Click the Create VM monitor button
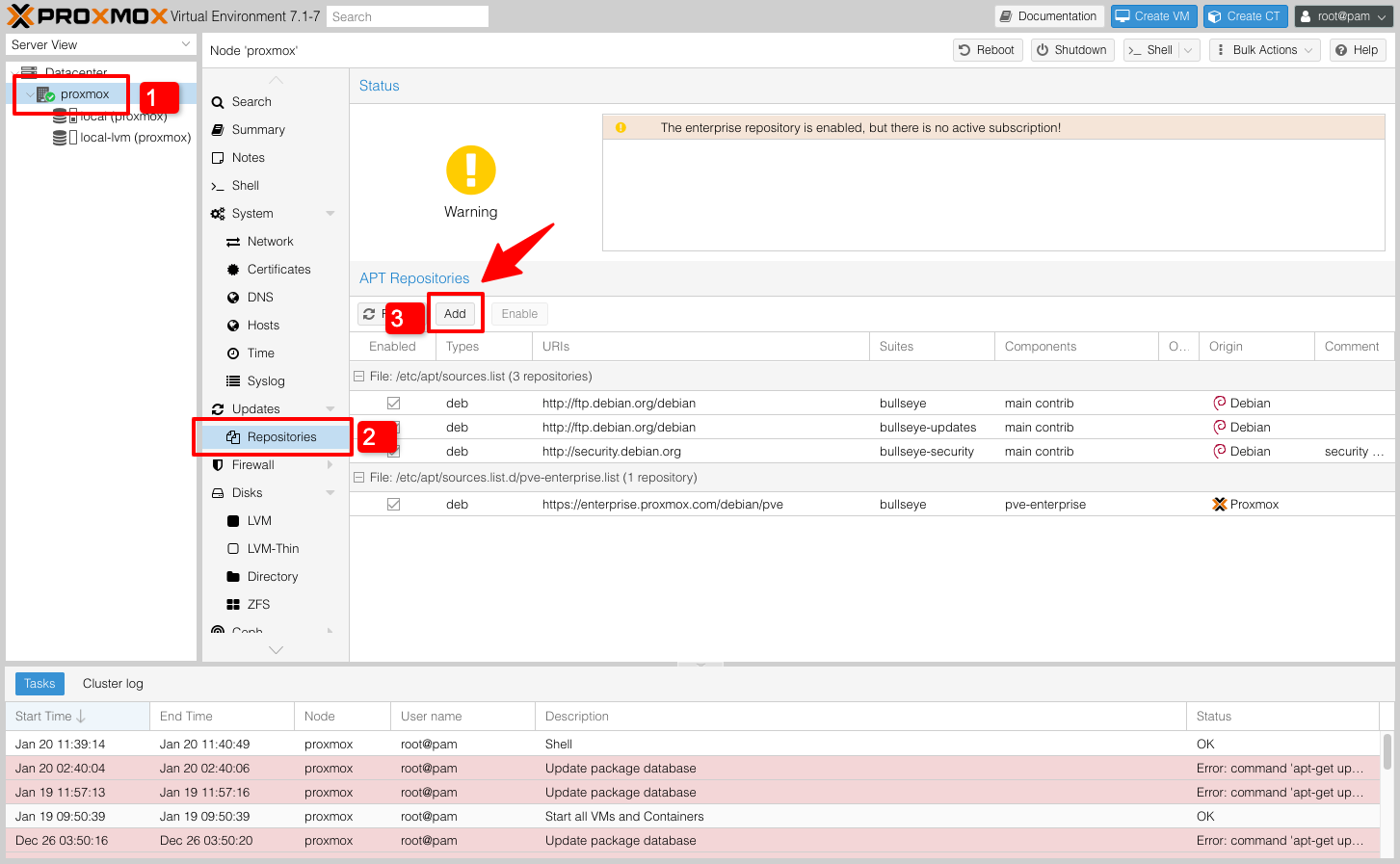The width and height of the screenshot is (1400, 864). (x=1152, y=16)
